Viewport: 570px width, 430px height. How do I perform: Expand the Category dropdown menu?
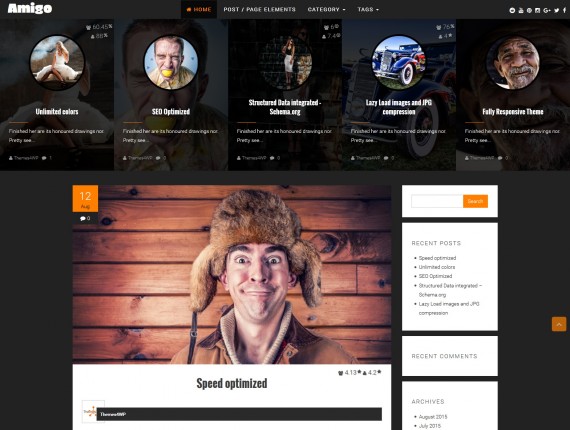point(326,9)
